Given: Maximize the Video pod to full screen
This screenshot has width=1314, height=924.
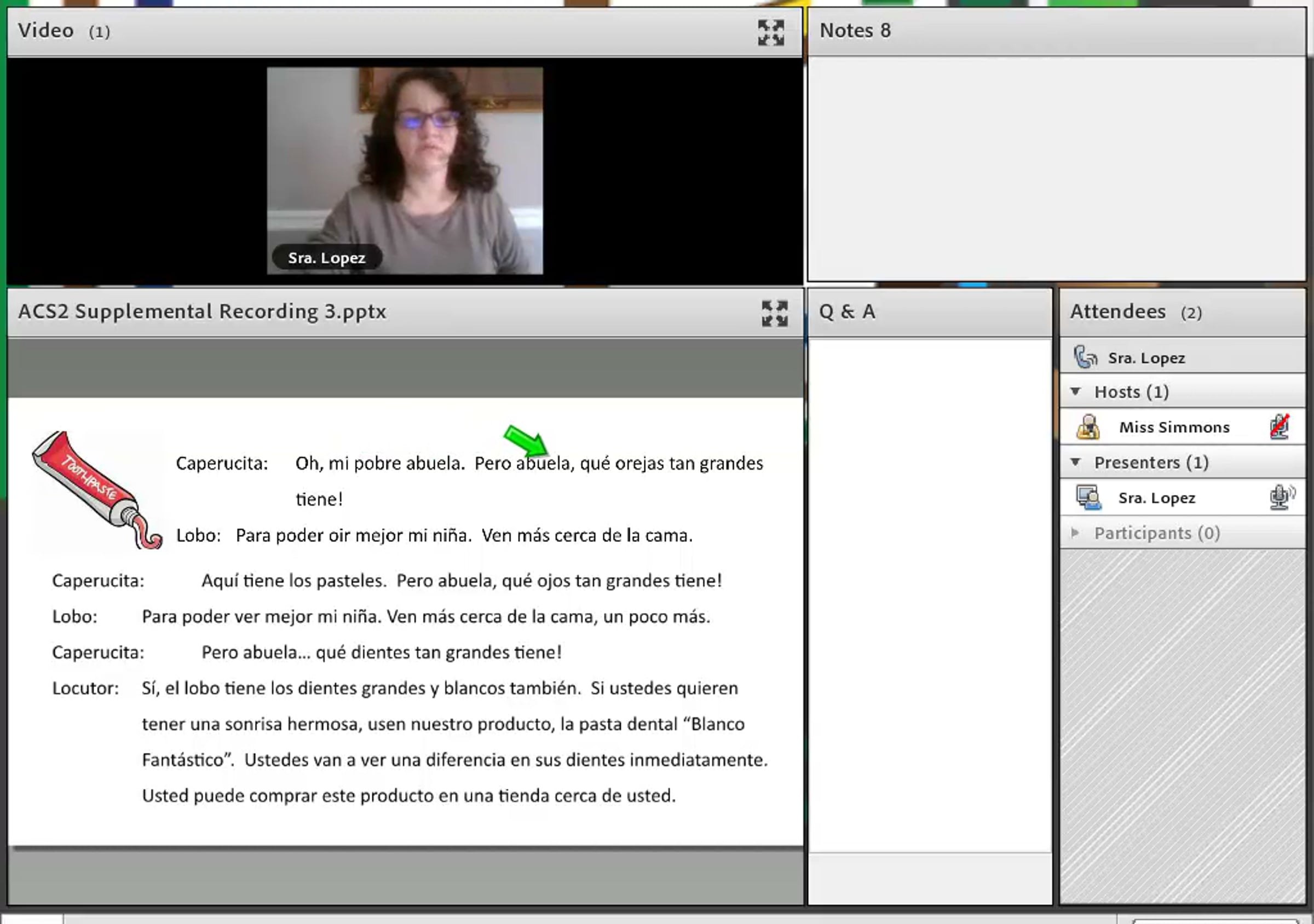Looking at the screenshot, I should point(770,32).
